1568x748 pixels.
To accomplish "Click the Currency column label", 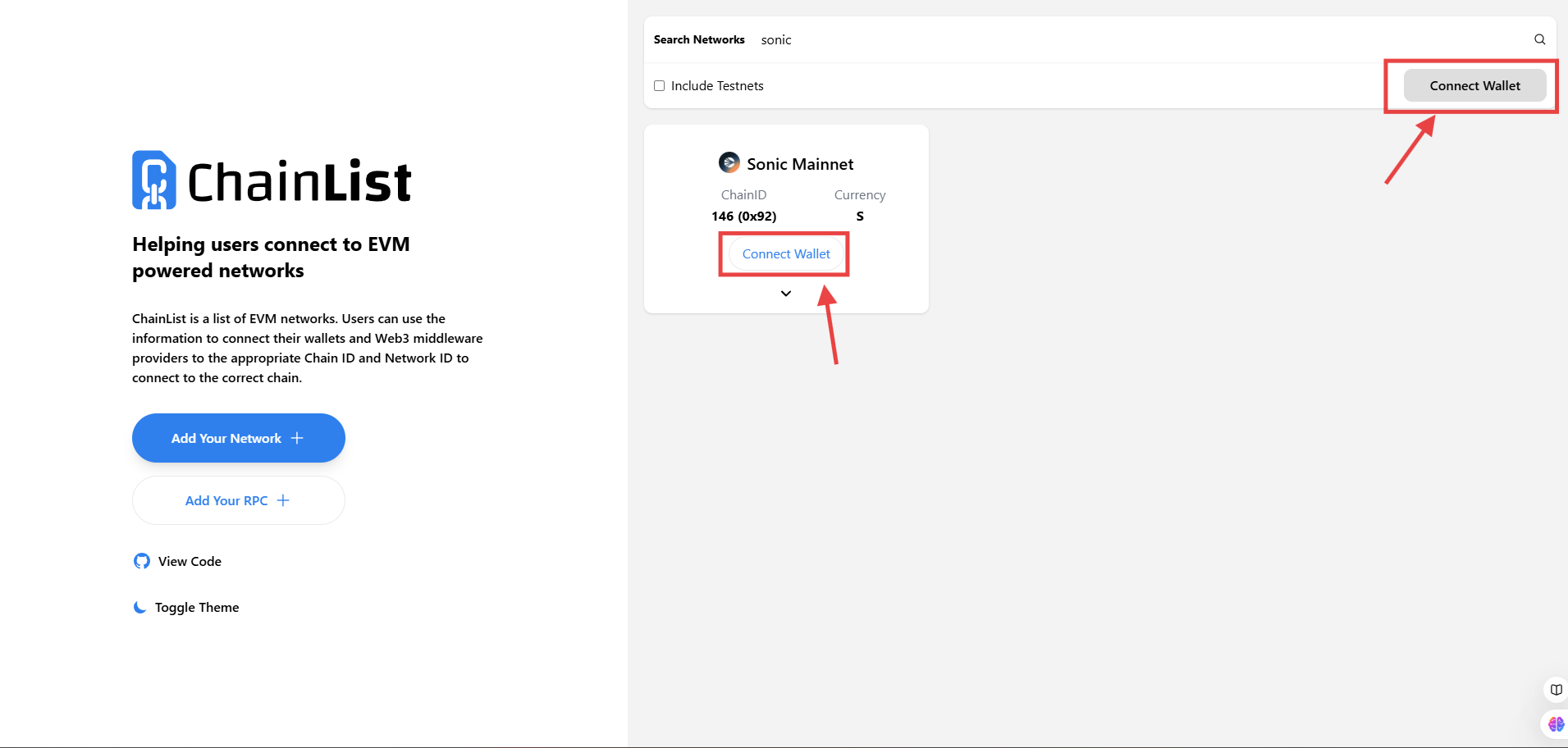I will point(860,195).
